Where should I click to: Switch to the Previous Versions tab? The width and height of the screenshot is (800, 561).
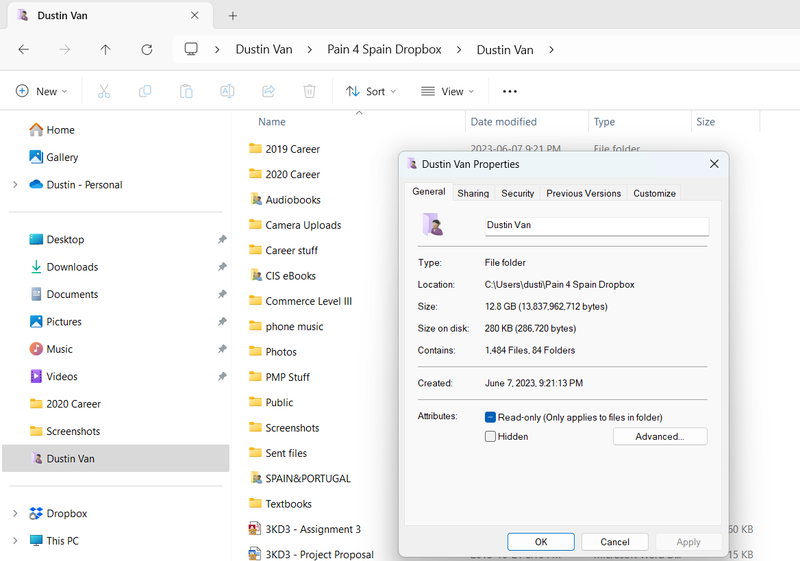coord(583,193)
